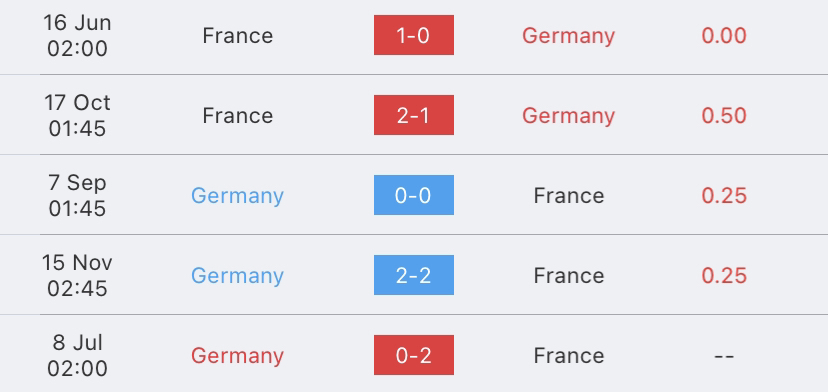Viewport: 828px width, 392px height.
Task: Open the red 1-0 score badge
Action: coord(413,35)
